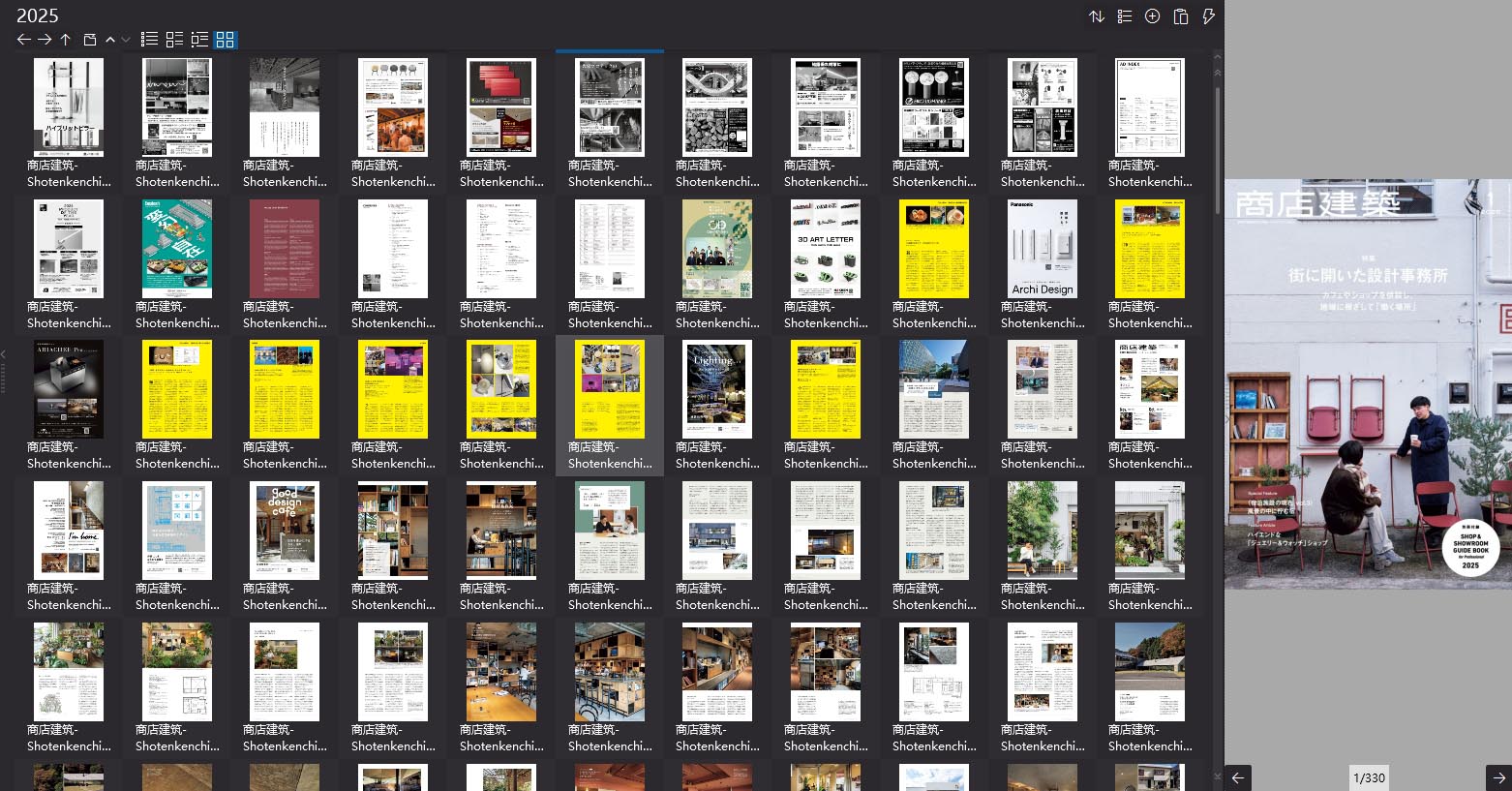Open the selection list icon in top-right toolbar

pos(1124,16)
